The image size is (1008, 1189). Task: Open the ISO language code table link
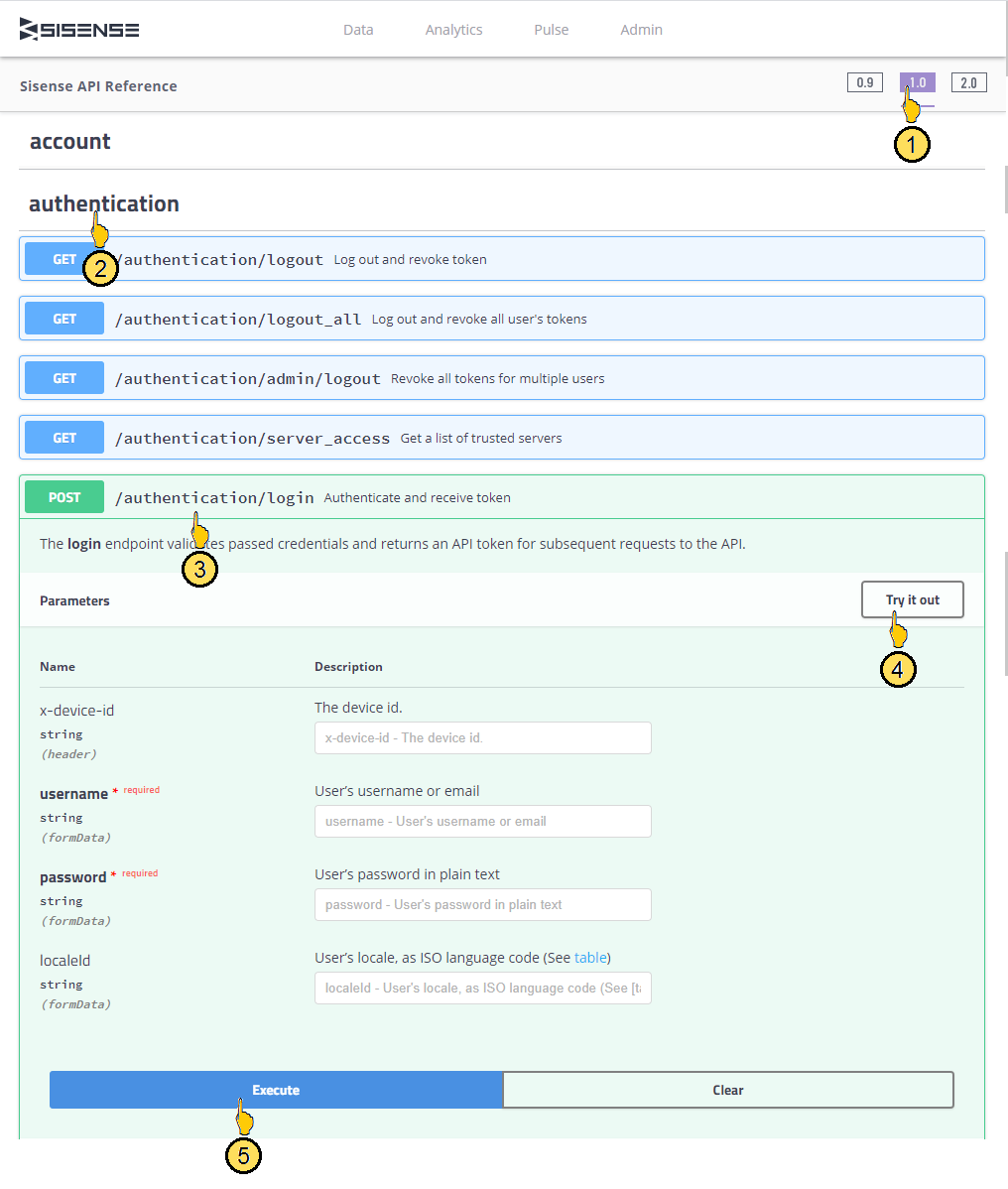tap(590, 958)
